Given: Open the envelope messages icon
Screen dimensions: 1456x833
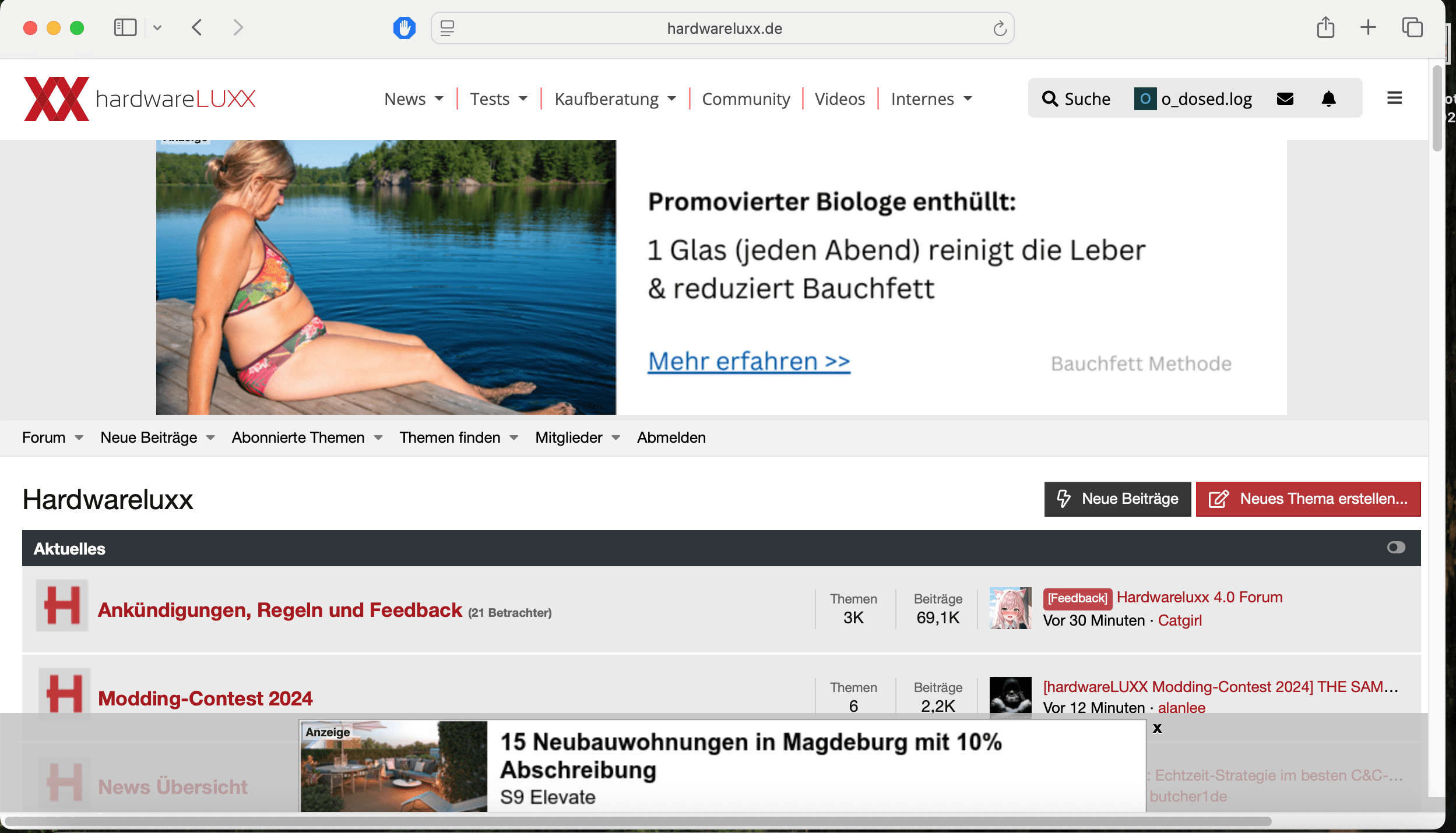Looking at the screenshot, I should 1285,99.
